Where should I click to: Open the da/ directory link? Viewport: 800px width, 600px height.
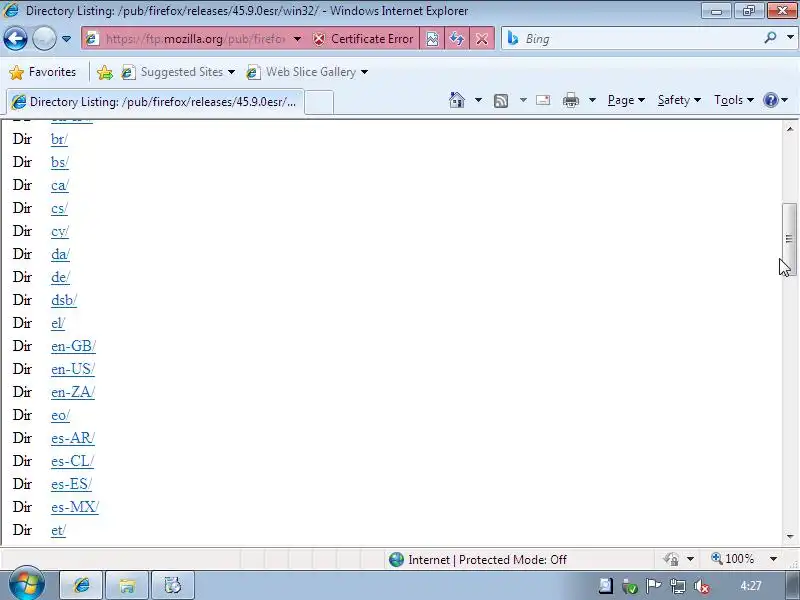coord(60,254)
